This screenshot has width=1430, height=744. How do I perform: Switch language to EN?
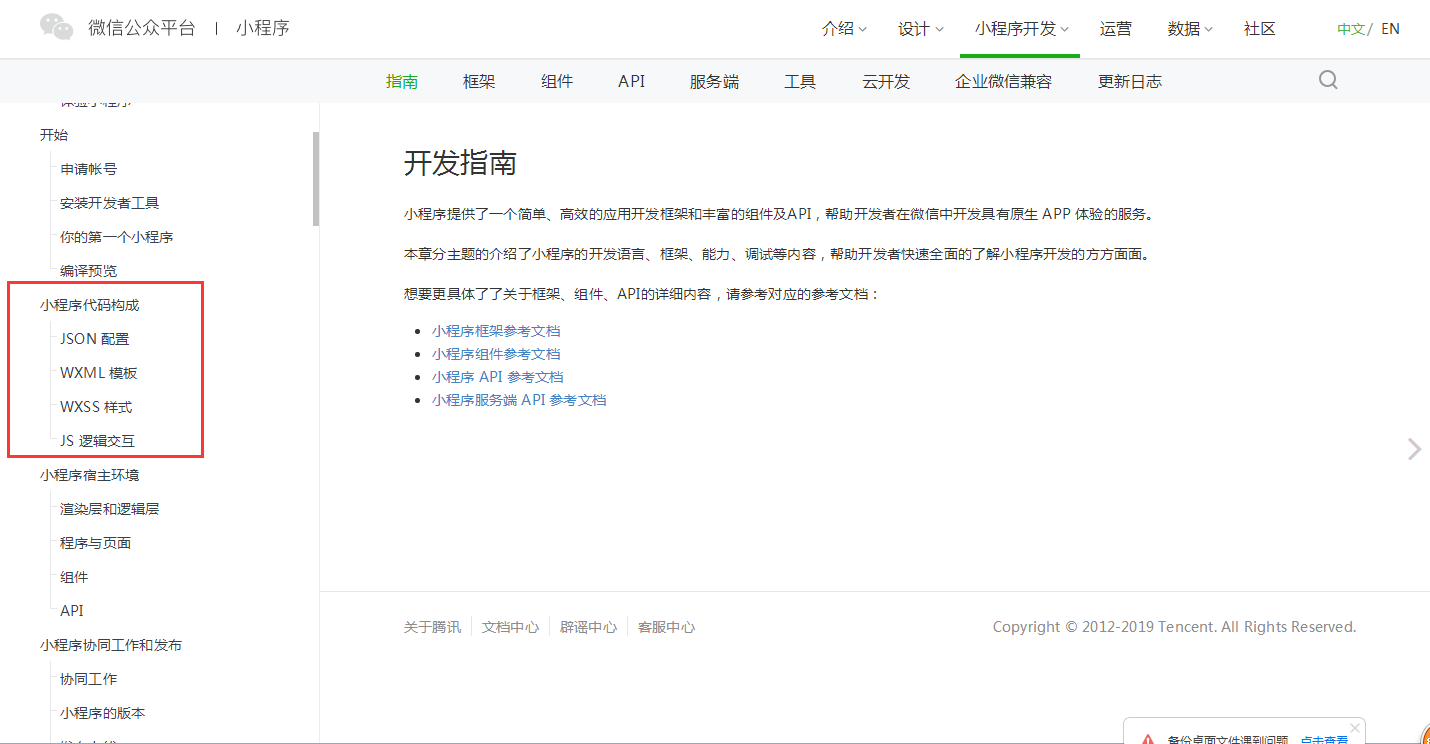tap(1390, 29)
